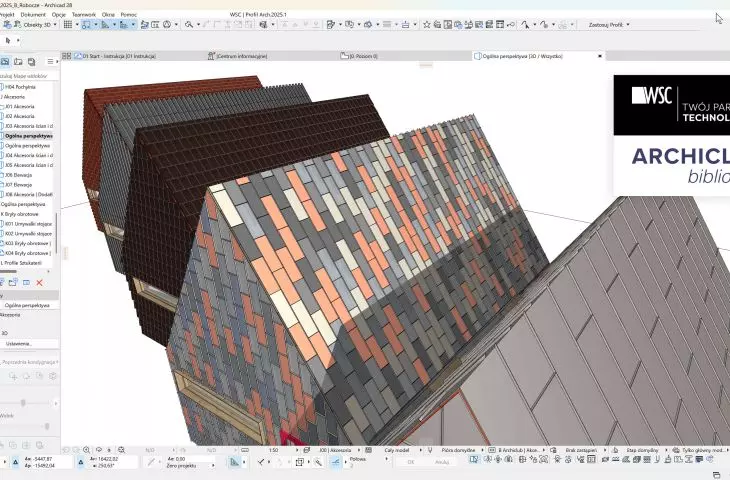Switch to the 01 Start - Instrukcja tab
Image resolution: width=730 pixels, height=480 pixels.
pyautogui.click(x=115, y=56)
